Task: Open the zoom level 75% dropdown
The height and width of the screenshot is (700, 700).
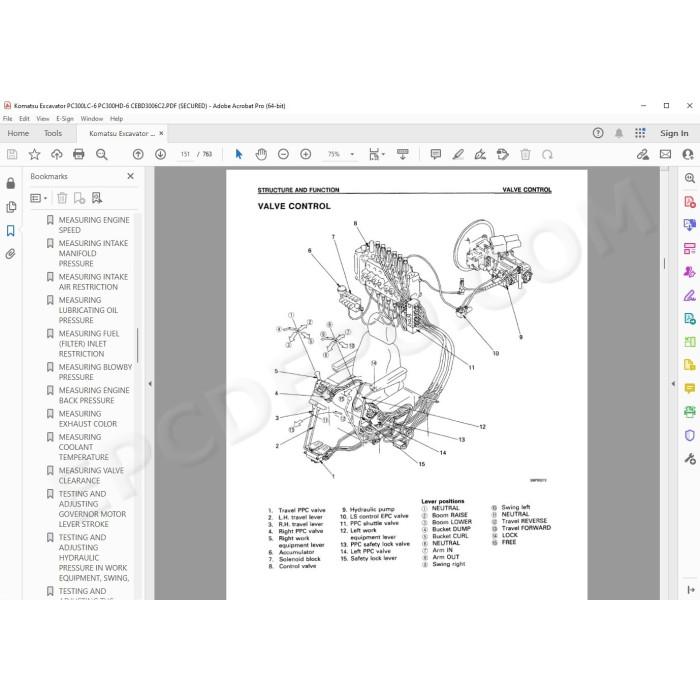Action: coord(352,154)
